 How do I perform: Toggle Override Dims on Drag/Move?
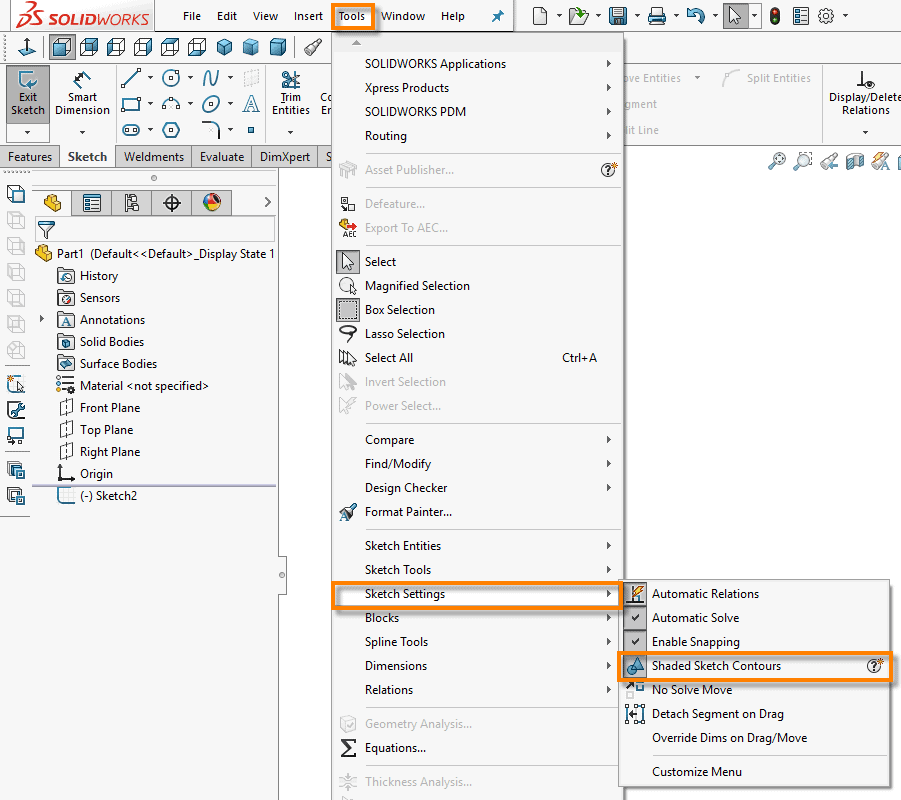pos(729,738)
